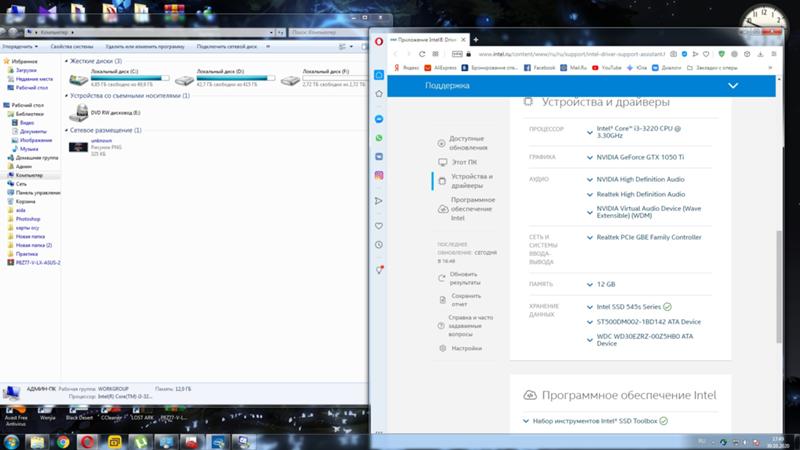The height and width of the screenshot is (450, 800).
Task: Expand Realtek PCIe GBE Family Controller entry
Action: [x=590, y=238]
